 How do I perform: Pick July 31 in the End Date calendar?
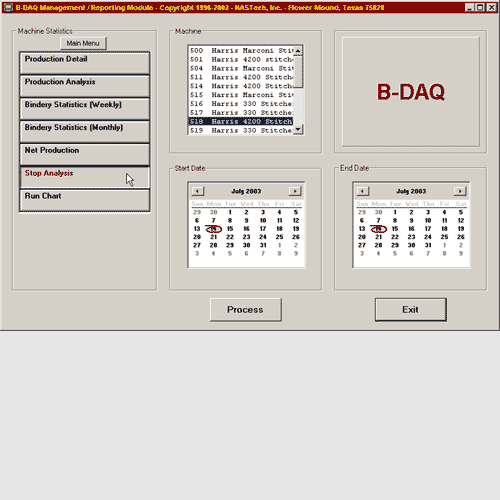pos(428,245)
